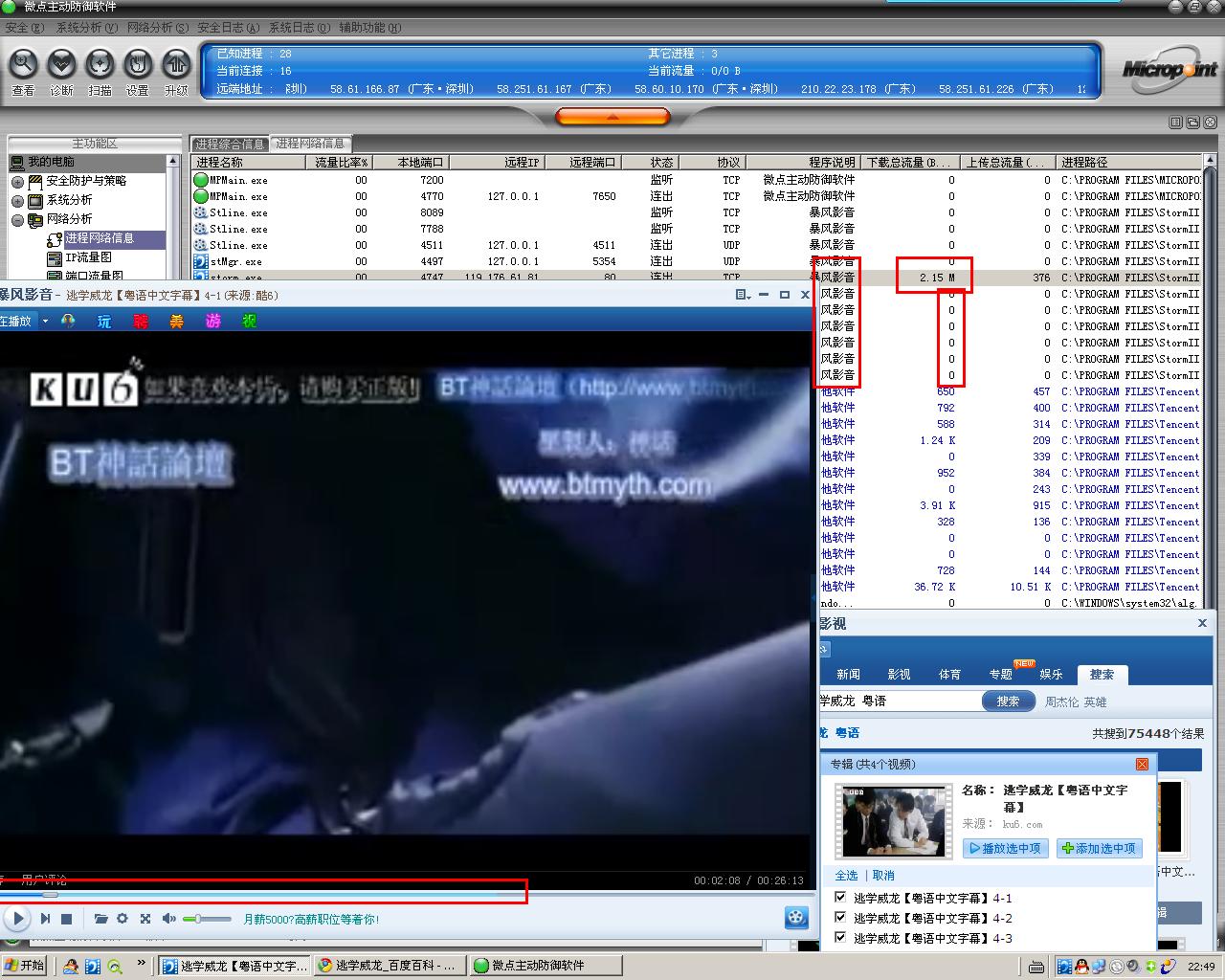Open 安全(F) menu
Image resolution: width=1225 pixels, height=980 pixels.
(25, 28)
